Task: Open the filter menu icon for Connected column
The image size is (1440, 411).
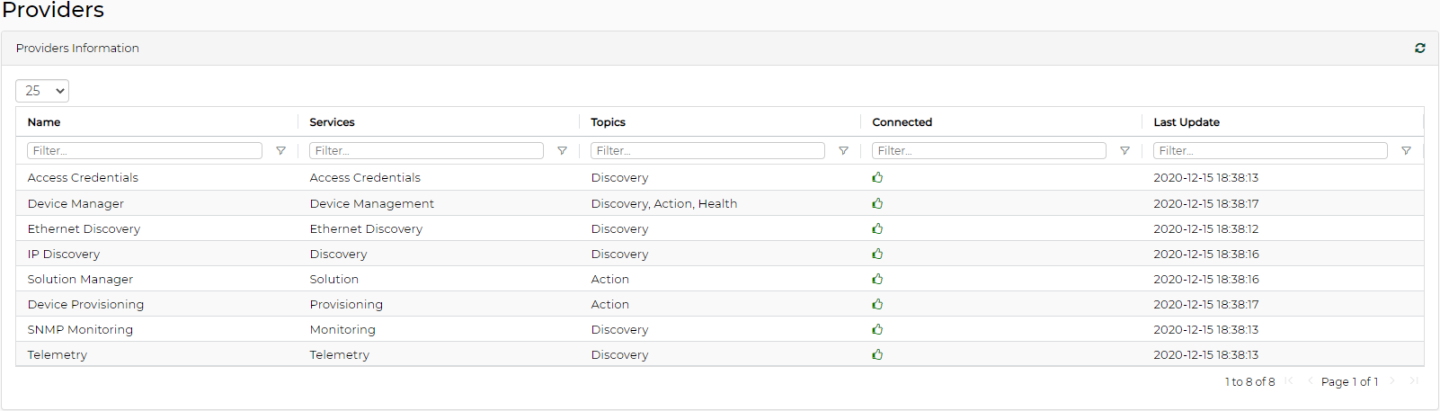Action: (x=1125, y=151)
